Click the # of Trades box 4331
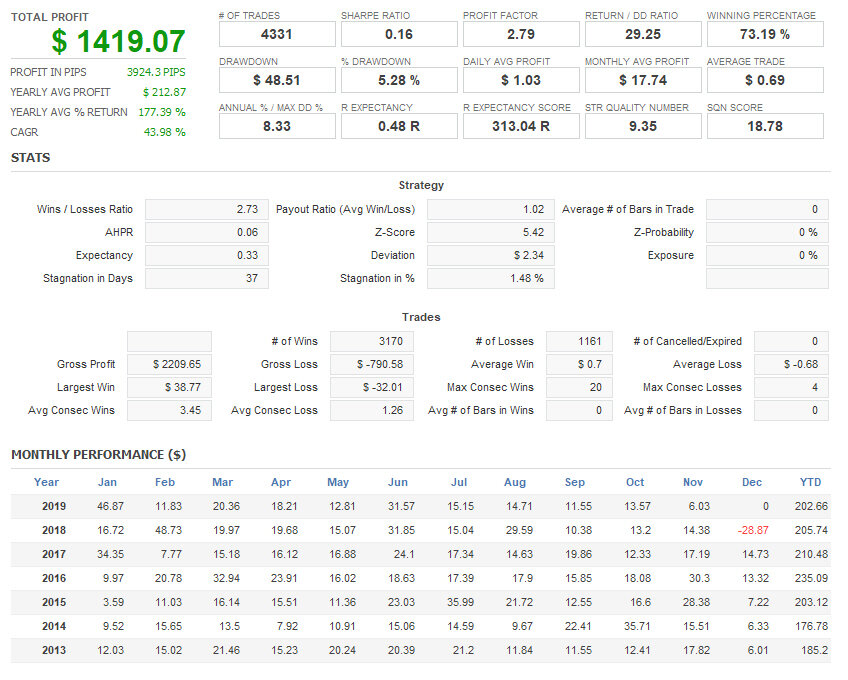The image size is (848, 680). coord(277,34)
